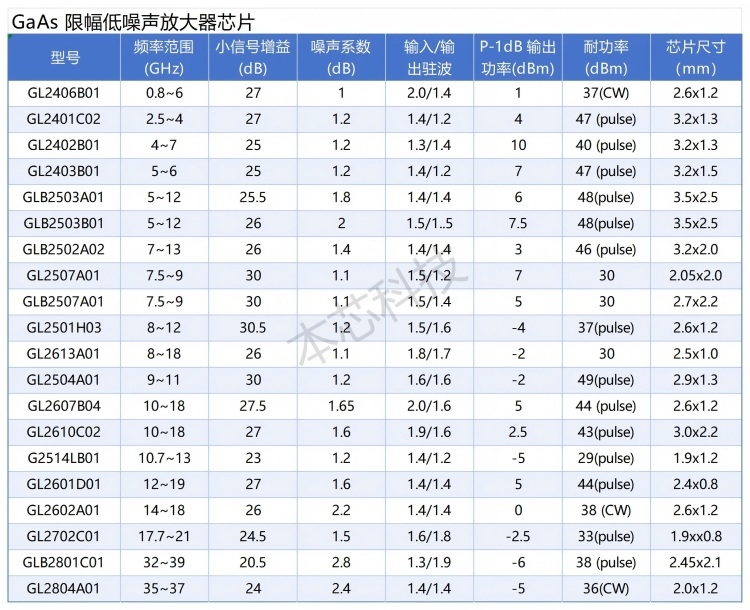Click the 型号 column header
This screenshot has height=610, width=750.
pos(64,58)
